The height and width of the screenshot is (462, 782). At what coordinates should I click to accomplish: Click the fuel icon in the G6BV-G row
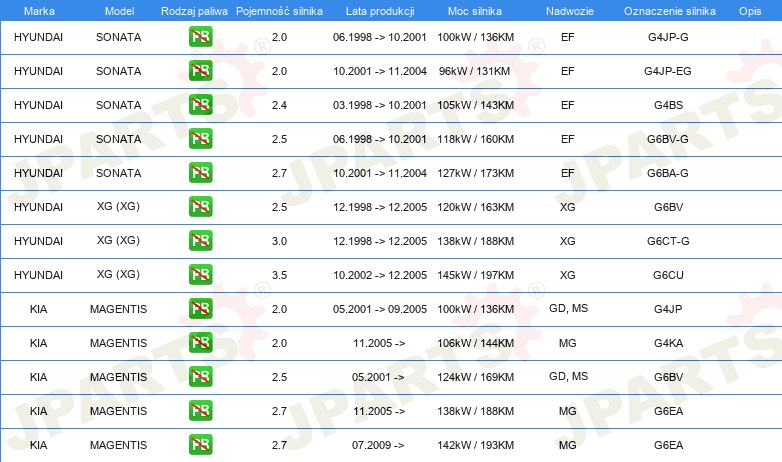[x=200, y=138]
